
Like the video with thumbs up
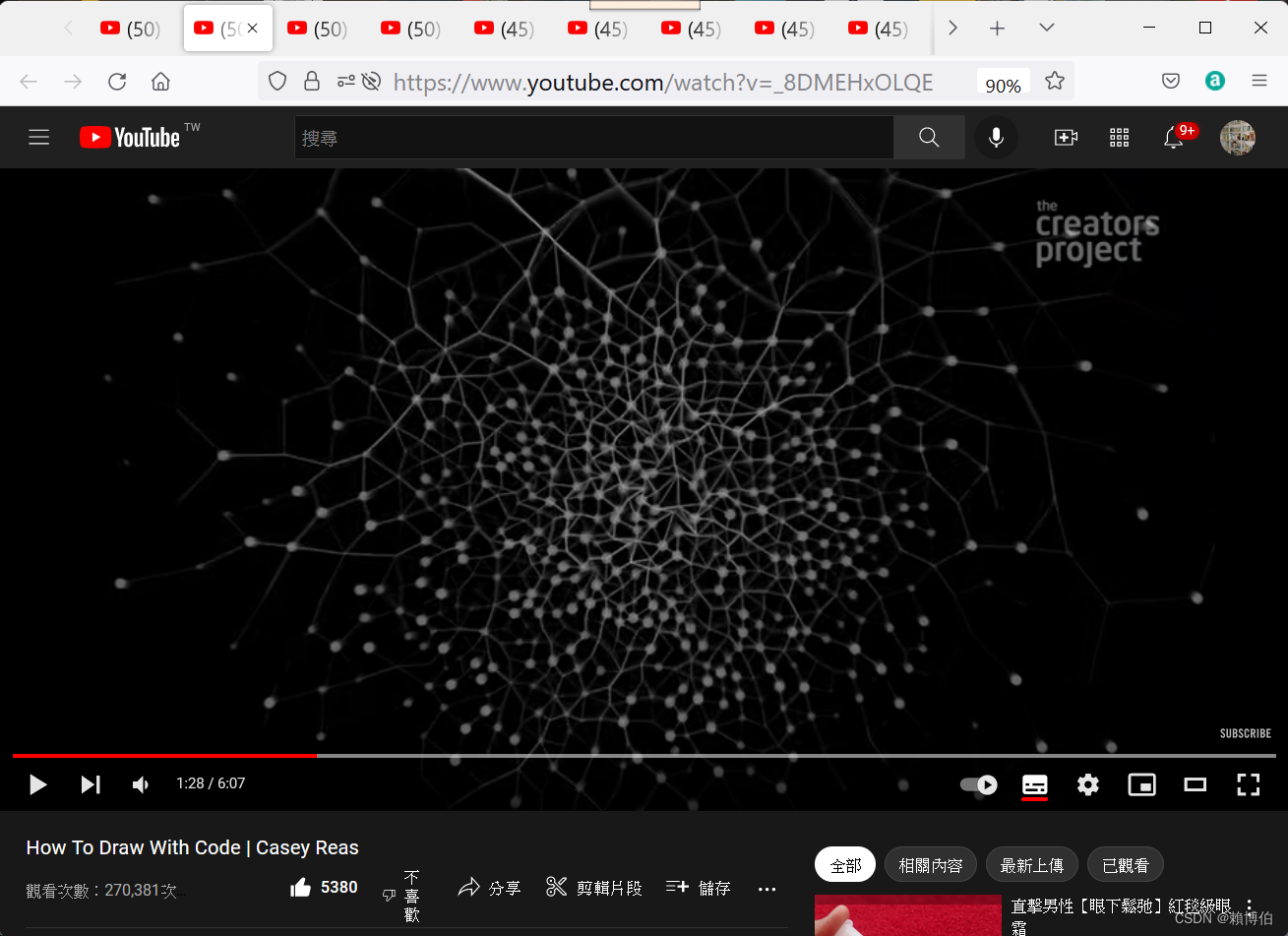coord(324,888)
